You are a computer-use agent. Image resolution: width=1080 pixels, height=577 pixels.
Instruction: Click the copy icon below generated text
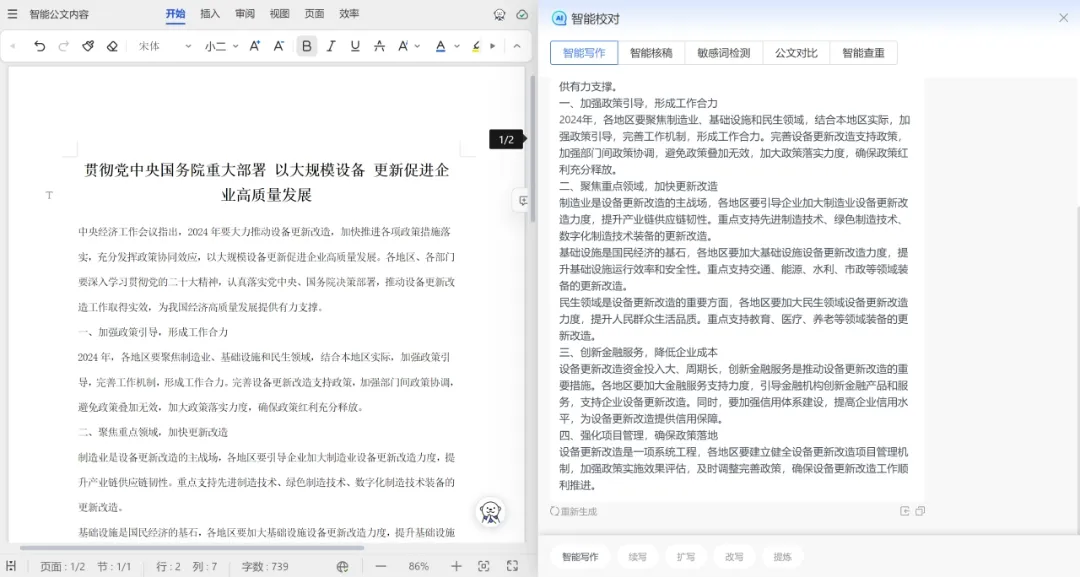pyautogui.click(x=920, y=511)
